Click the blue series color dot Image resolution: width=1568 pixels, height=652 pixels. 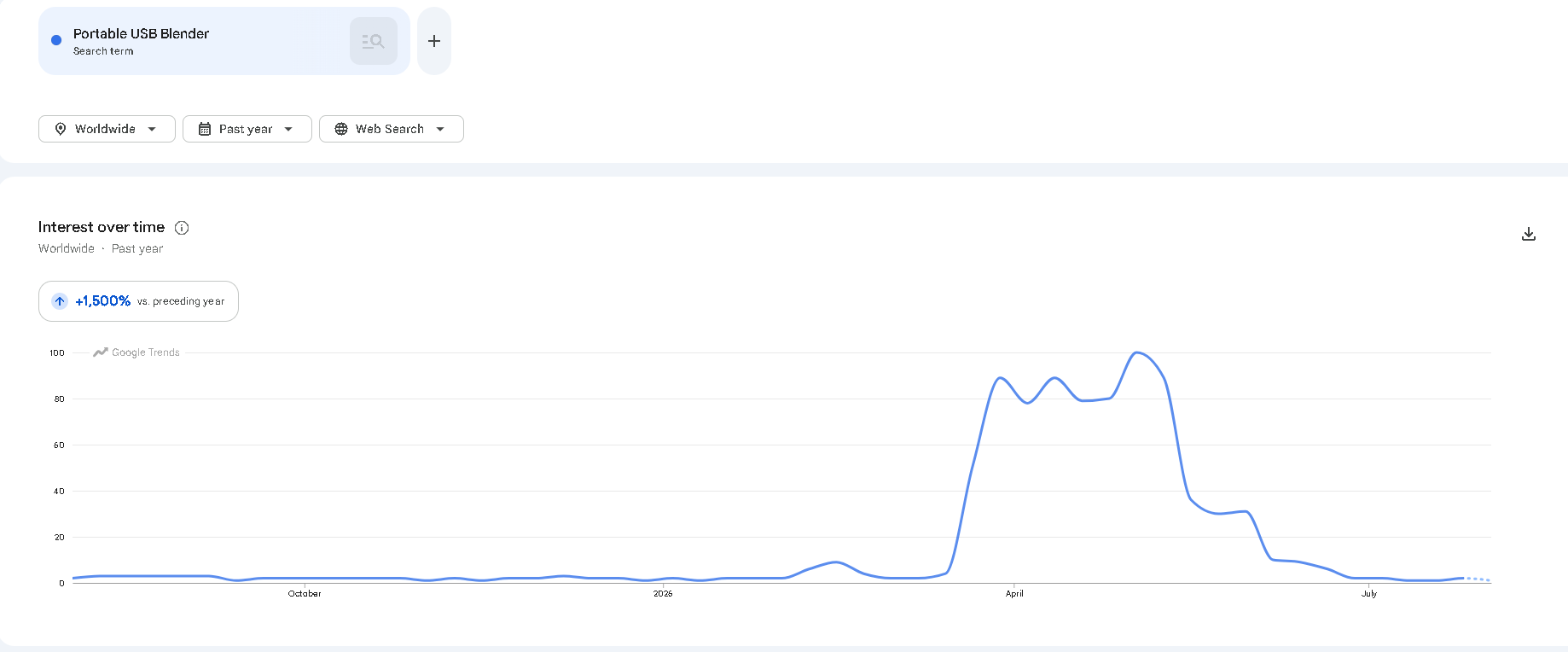pos(56,40)
